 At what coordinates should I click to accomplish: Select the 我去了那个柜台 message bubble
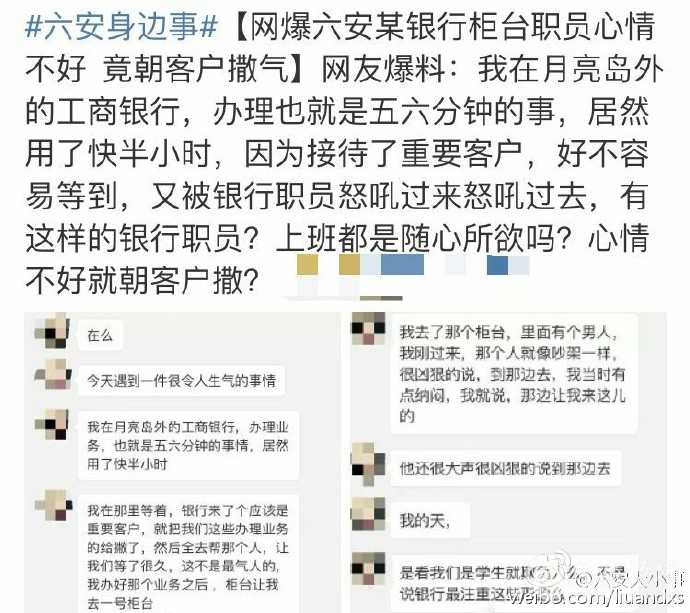click(514, 374)
